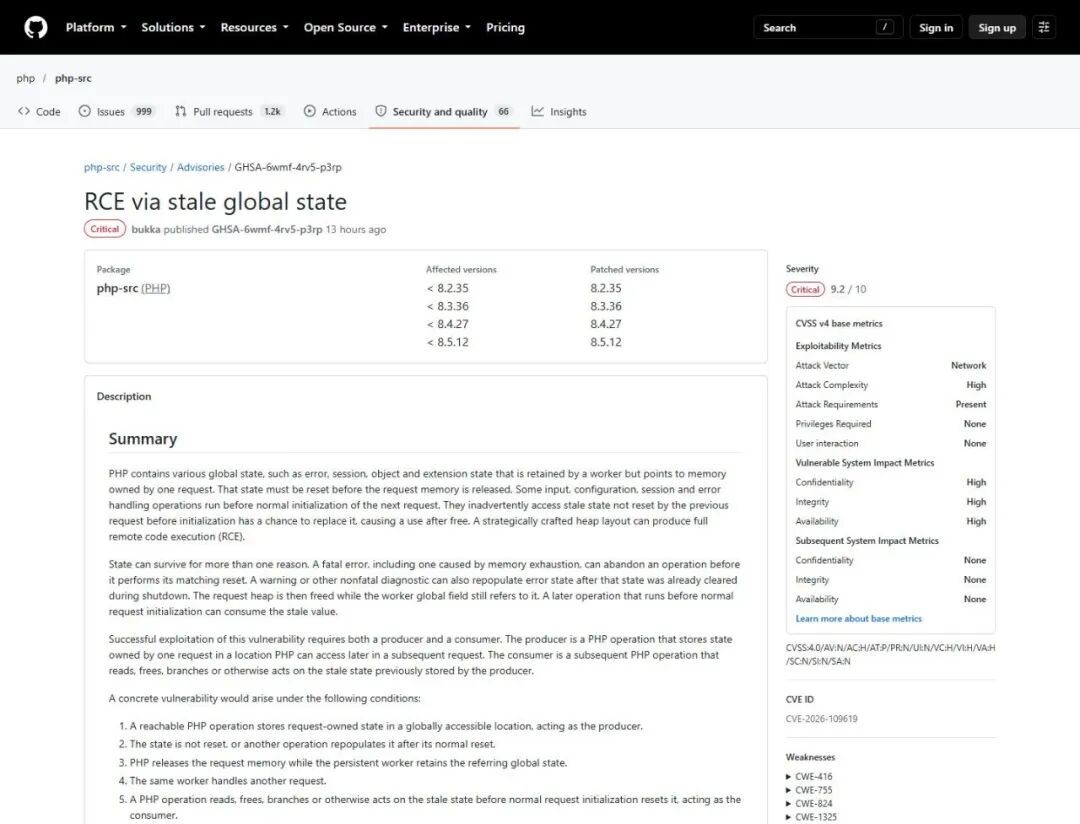Image resolution: width=1080 pixels, height=824 pixels.
Task: Switch to the Code tab
Action: click(x=39, y=111)
